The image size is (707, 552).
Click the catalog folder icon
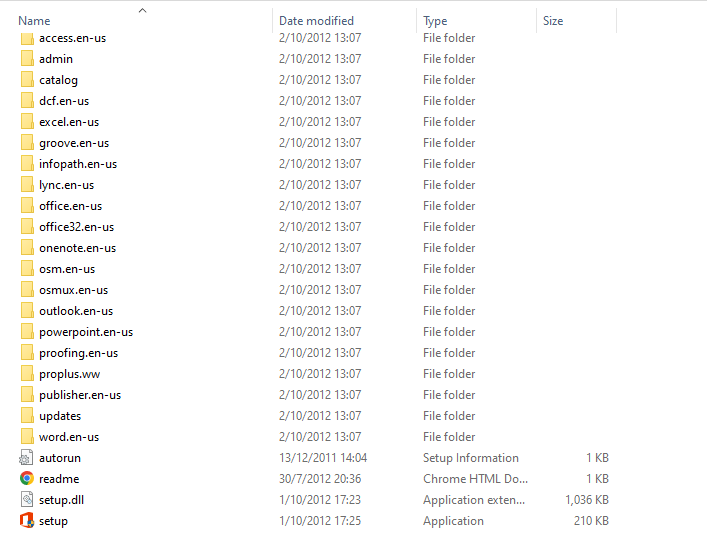click(27, 80)
